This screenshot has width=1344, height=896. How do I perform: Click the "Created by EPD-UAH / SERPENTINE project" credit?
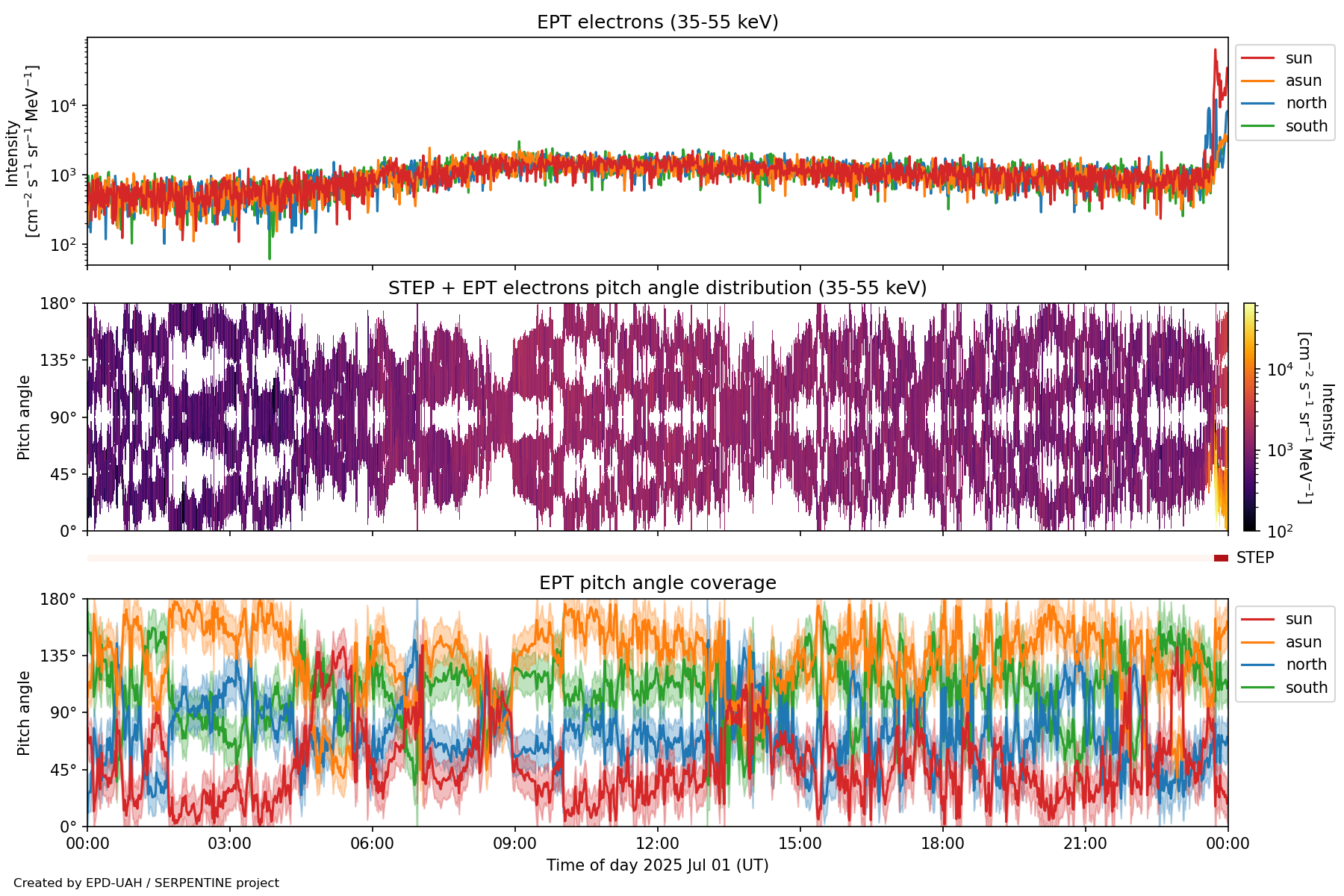click(146, 883)
